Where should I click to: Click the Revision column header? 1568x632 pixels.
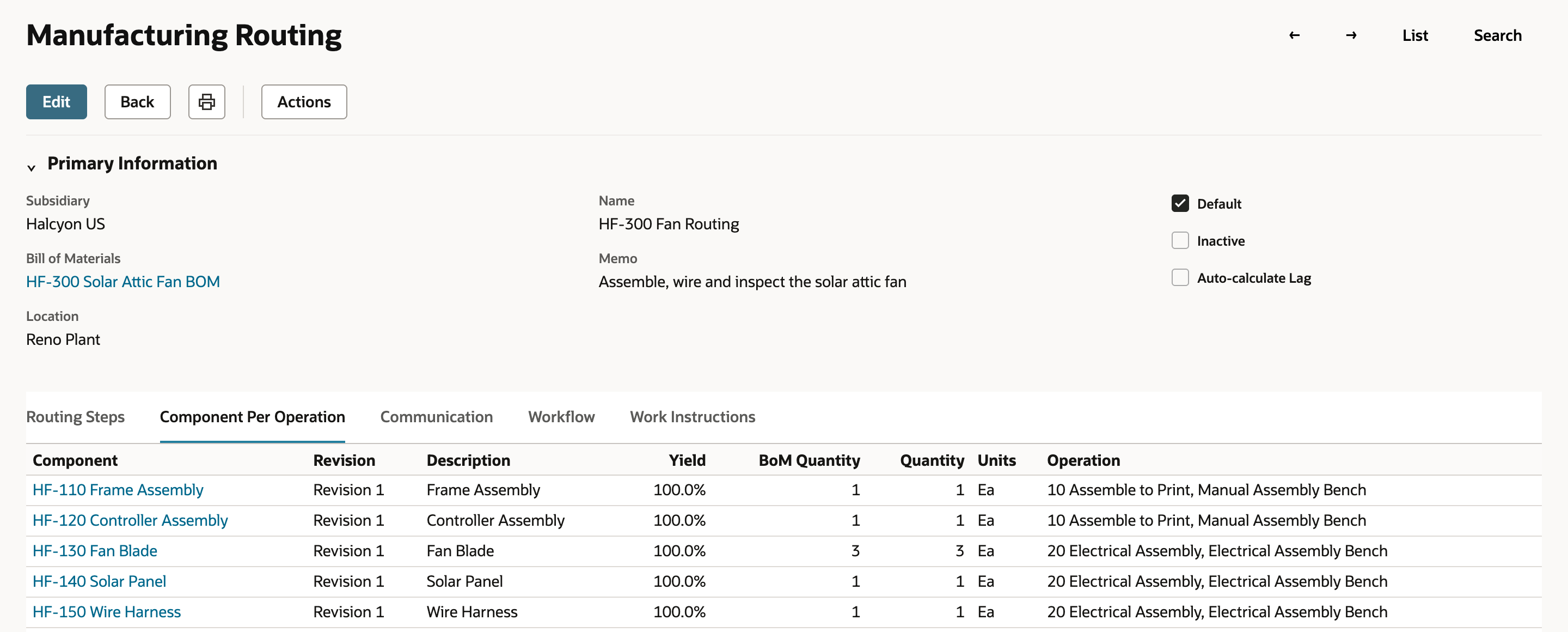[344, 460]
